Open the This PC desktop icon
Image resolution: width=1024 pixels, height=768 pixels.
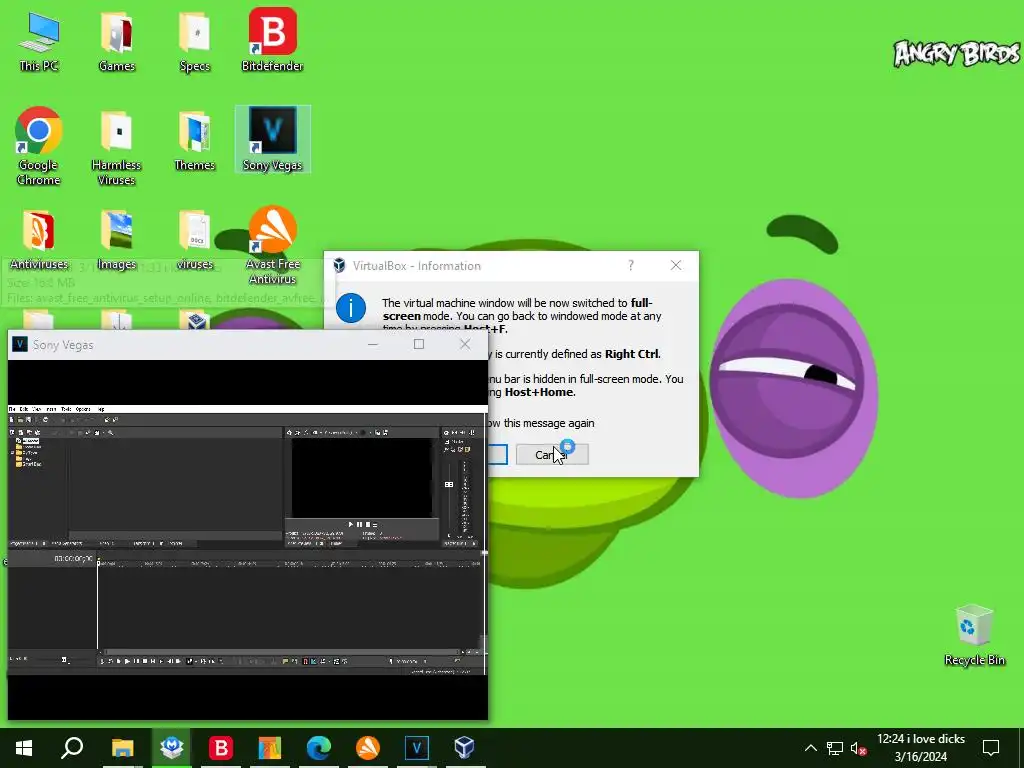coord(39,40)
